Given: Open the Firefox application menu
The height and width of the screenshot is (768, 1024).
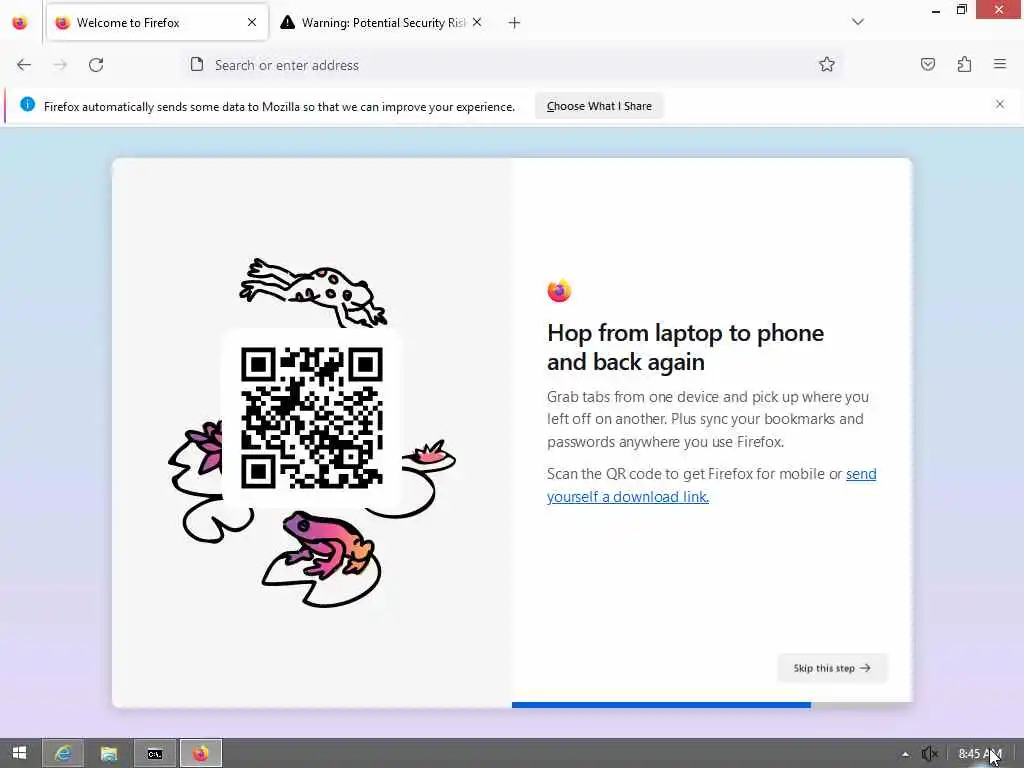Looking at the screenshot, I should (1000, 64).
